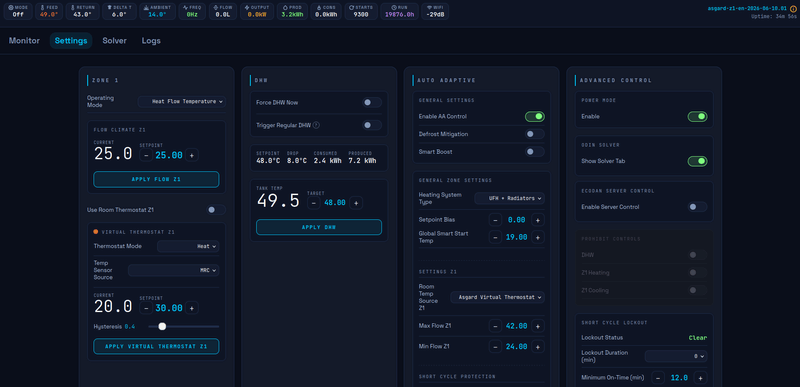
Task: Increase Minimum On-Time minutes
Action: click(701, 378)
